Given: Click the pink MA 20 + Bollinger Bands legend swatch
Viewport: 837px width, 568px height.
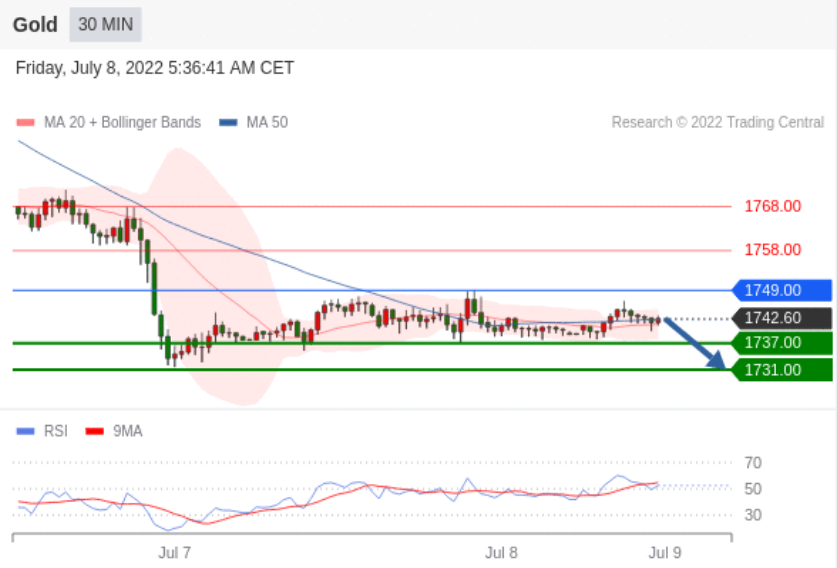Looking at the screenshot, I should [x=26, y=123].
